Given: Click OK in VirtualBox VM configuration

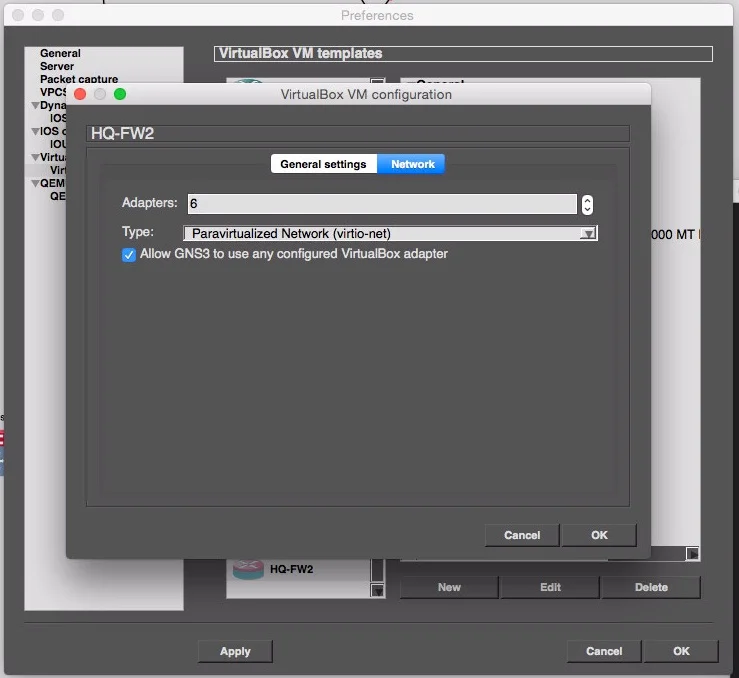Looking at the screenshot, I should click(599, 535).
